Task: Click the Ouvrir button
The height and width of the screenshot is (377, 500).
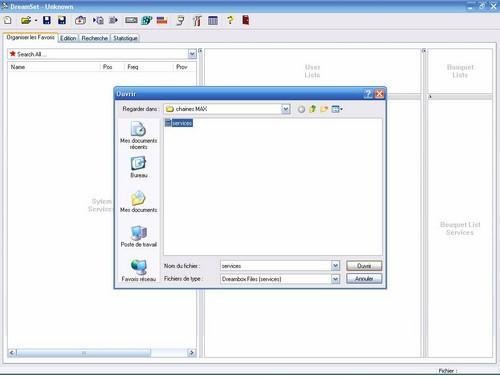Action: coord(364,266)
